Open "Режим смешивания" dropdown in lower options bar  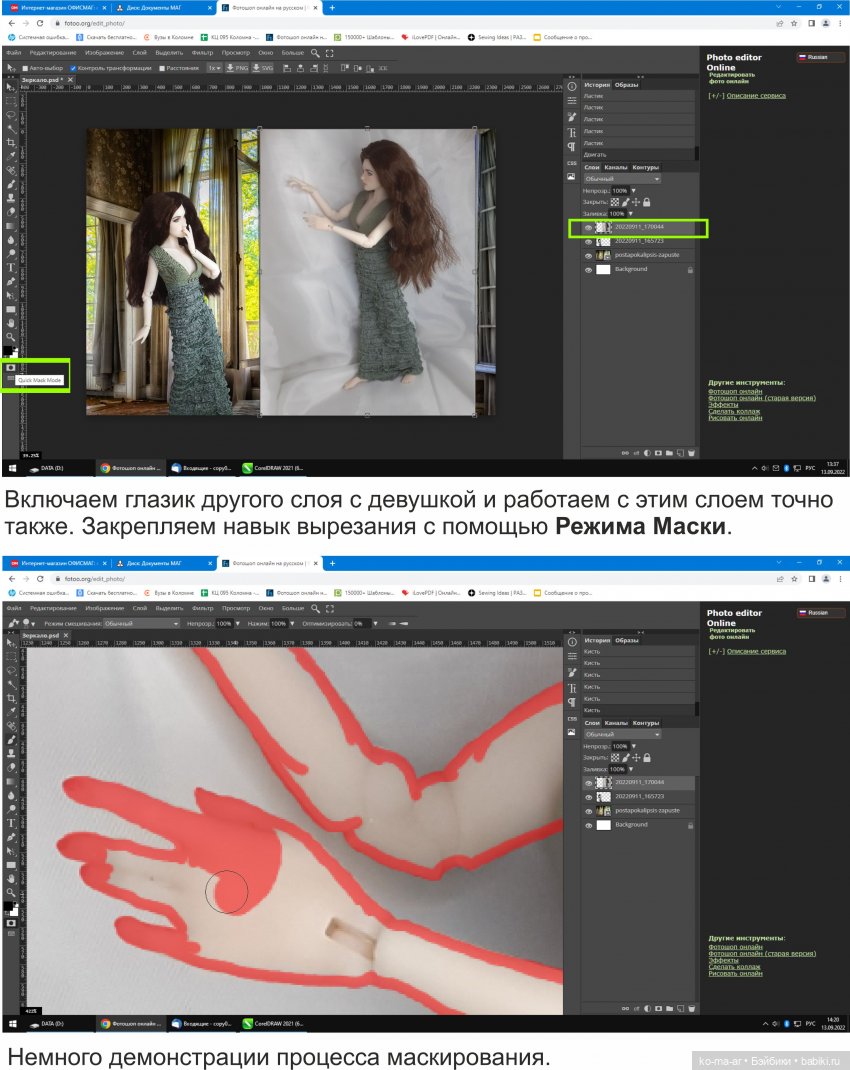[140, 623]
